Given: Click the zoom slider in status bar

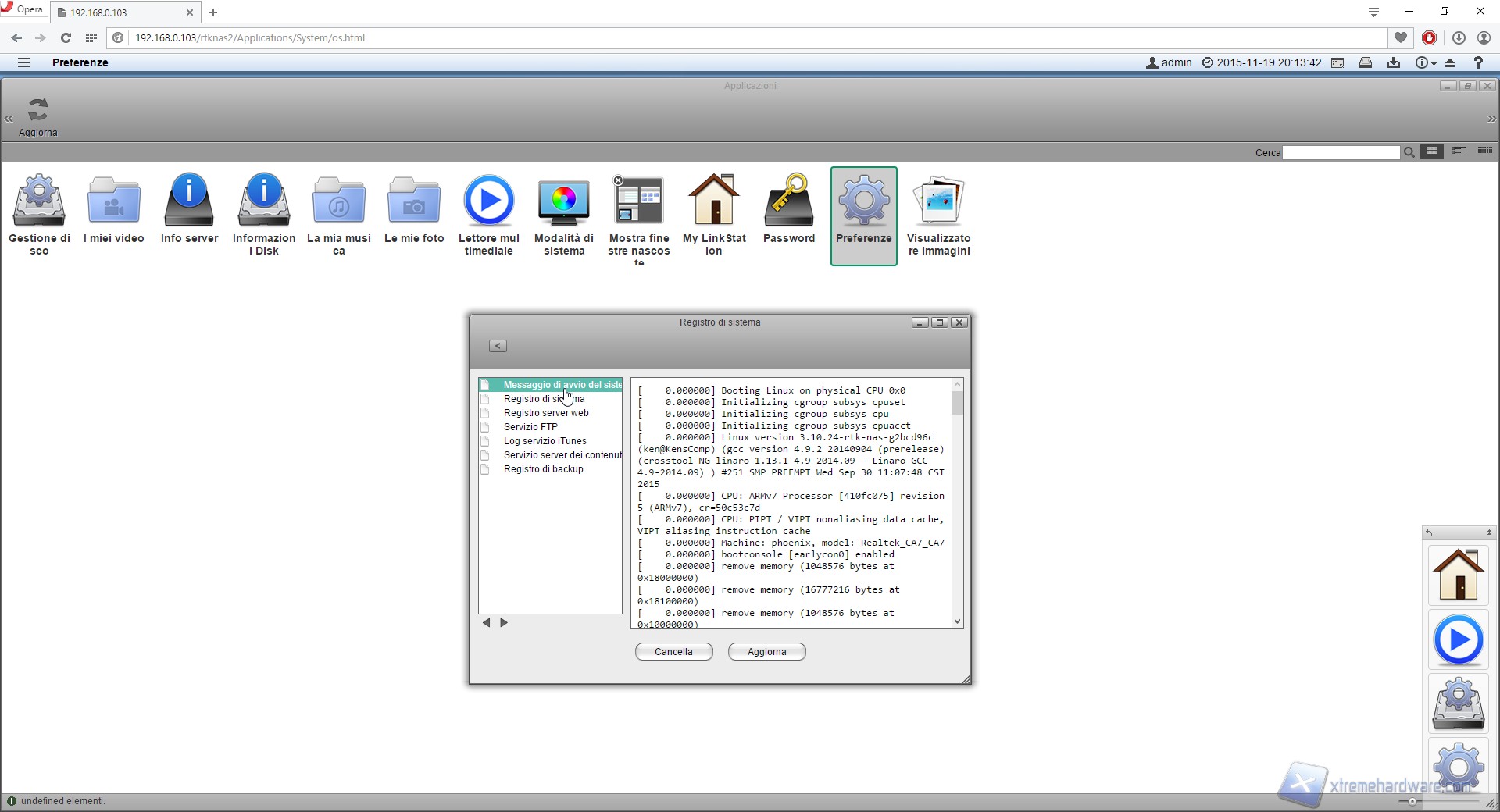Looking at the screenshot, I should [x=1412, y=802].
